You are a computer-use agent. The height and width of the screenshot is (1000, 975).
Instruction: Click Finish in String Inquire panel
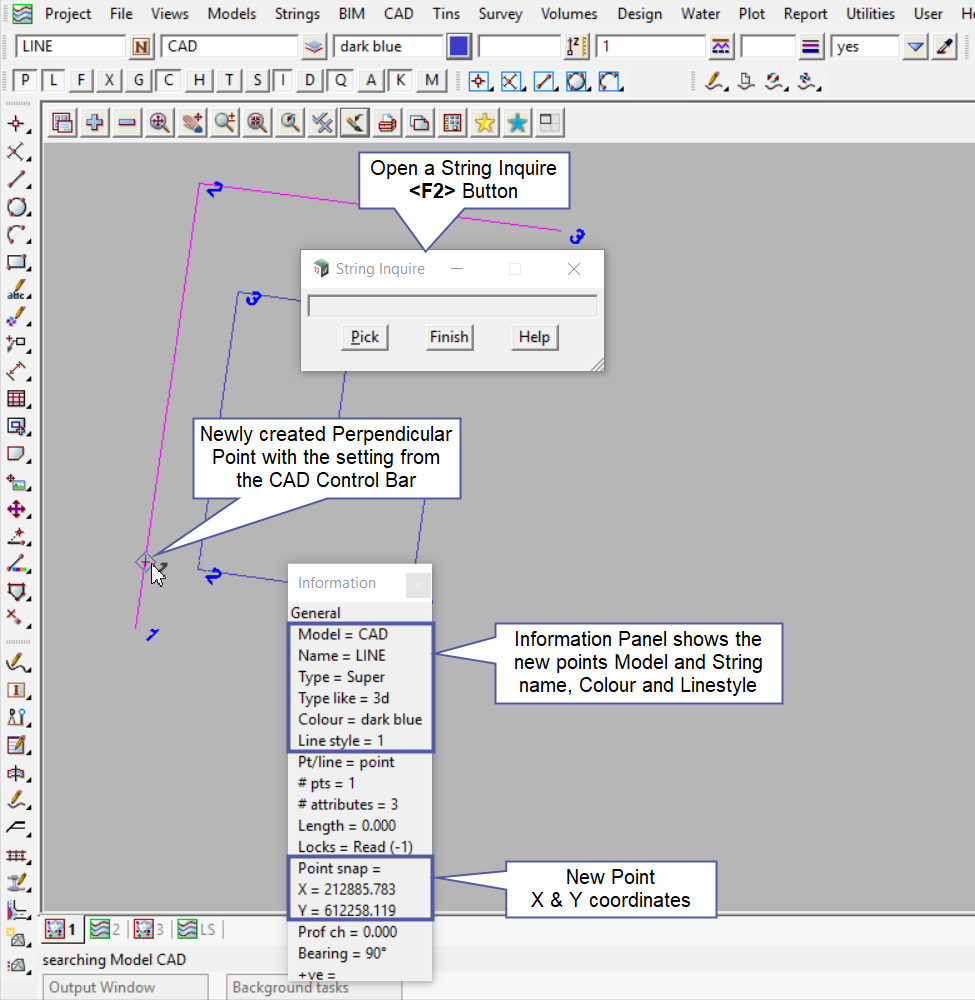tap(449, 337)
